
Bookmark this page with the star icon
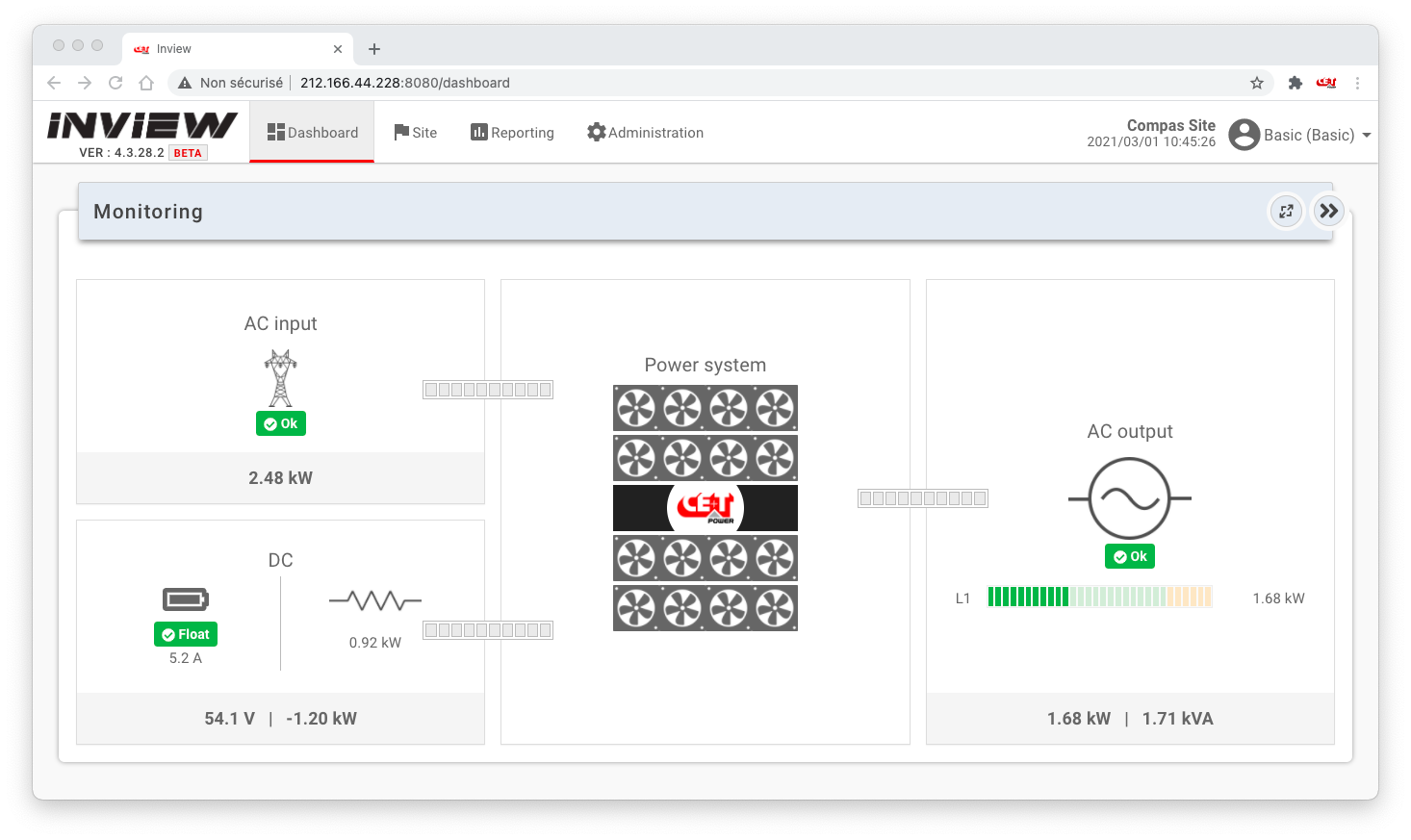[x=1257, y=83]
